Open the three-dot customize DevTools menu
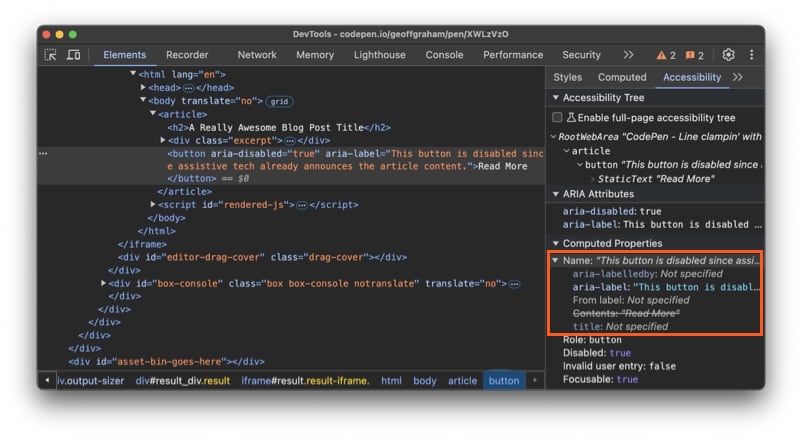802x439 pixels. tap(751, 55)
